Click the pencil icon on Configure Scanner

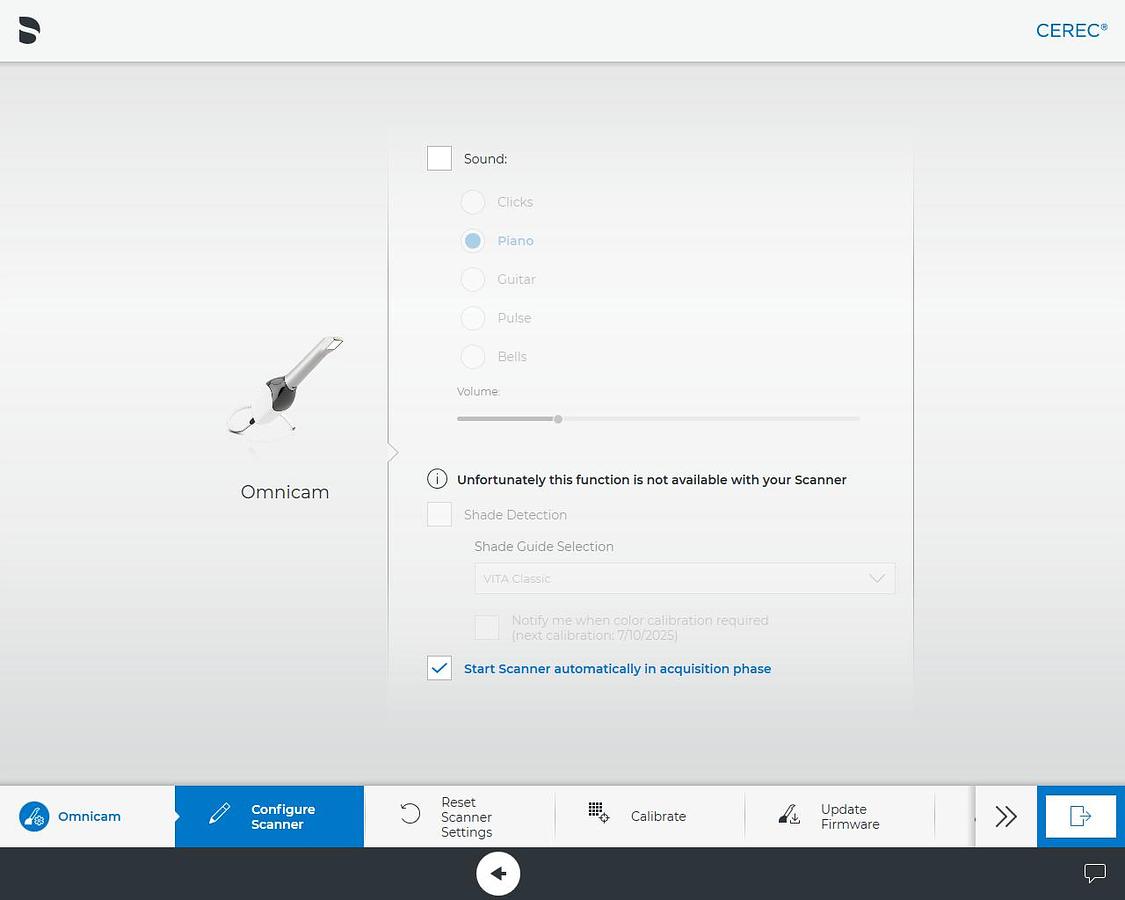coord(220,815)
